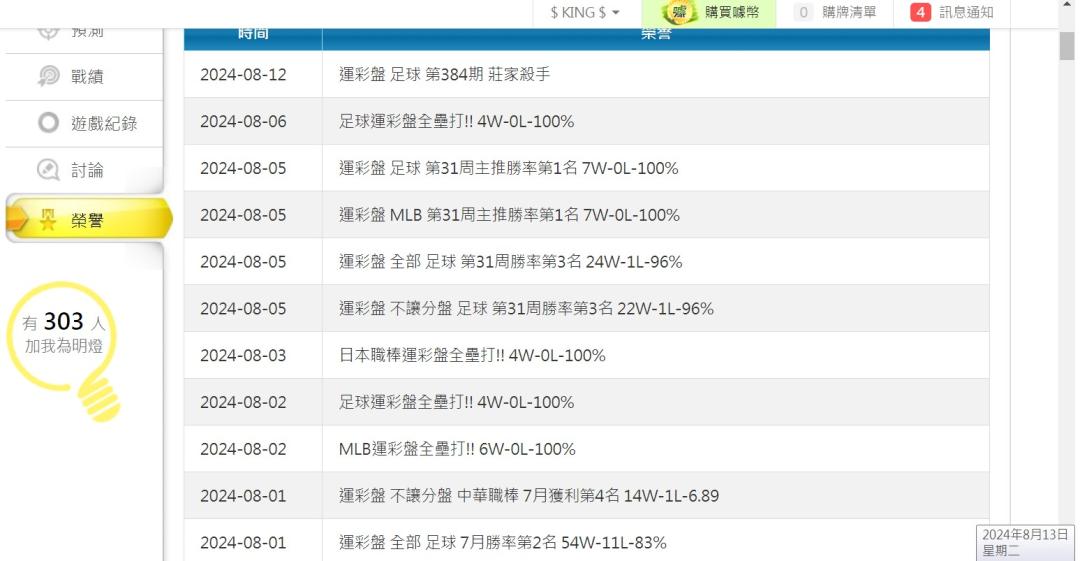1080x561 pixels.
Task: Click 運彩盤 不讓分盤 中華職棒 7月獲利第4名 entry
Action: click(529, 496)
